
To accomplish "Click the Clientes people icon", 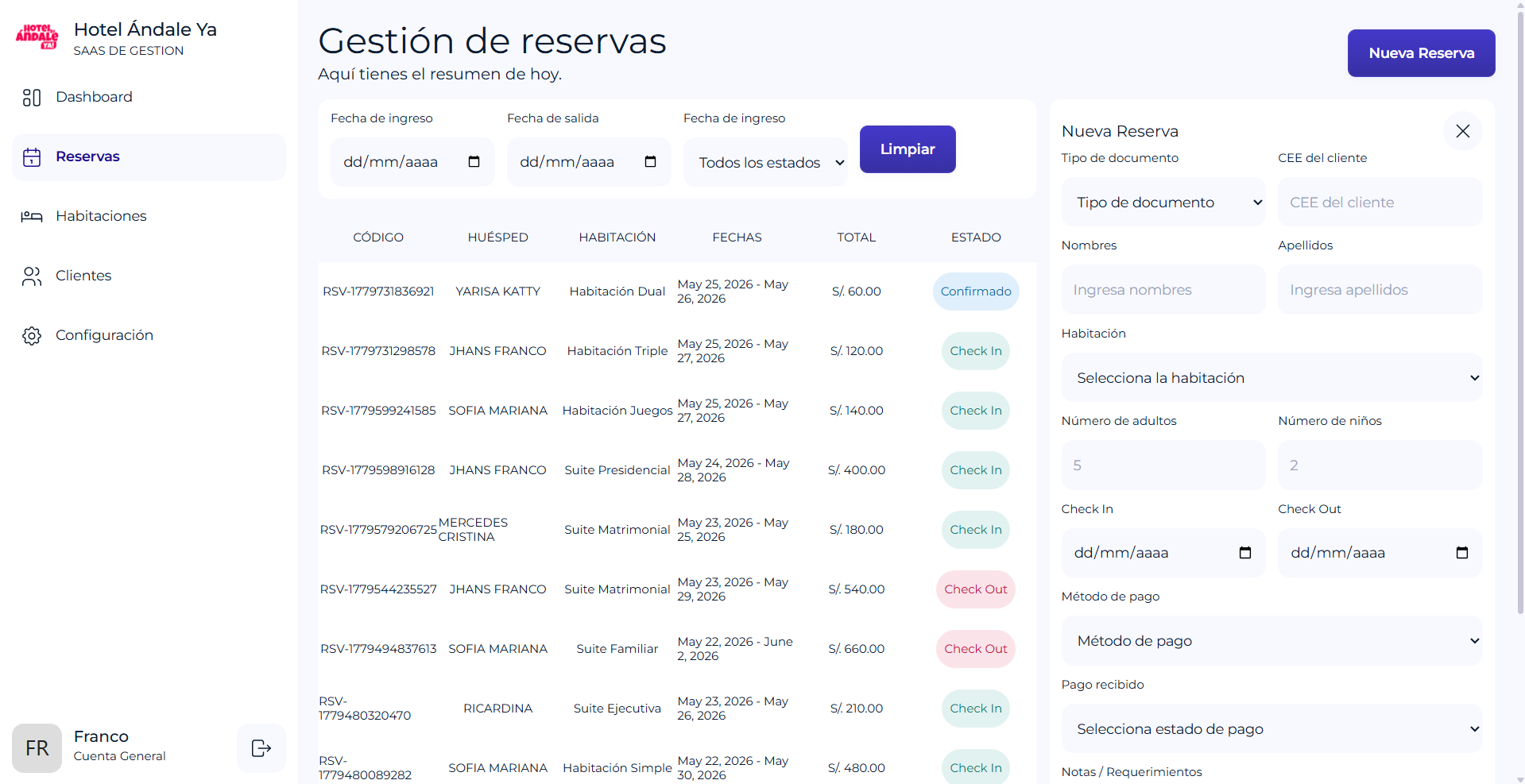I will (32, 276).
